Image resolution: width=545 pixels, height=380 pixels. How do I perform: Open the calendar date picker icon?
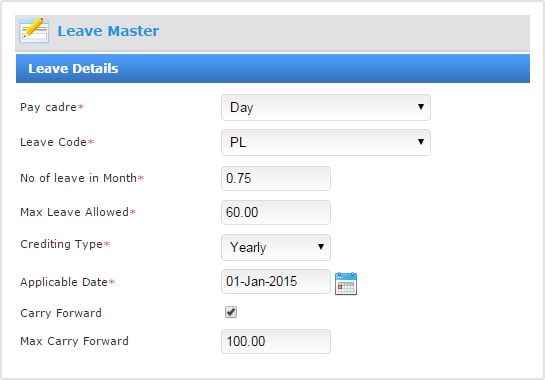(x=346, y=283)
